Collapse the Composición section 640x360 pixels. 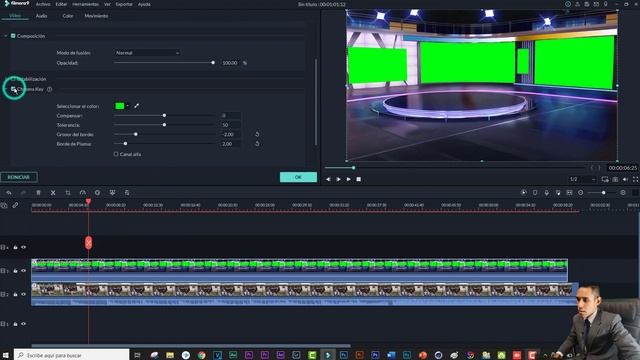pyautogui.click(x=5, y=36)
